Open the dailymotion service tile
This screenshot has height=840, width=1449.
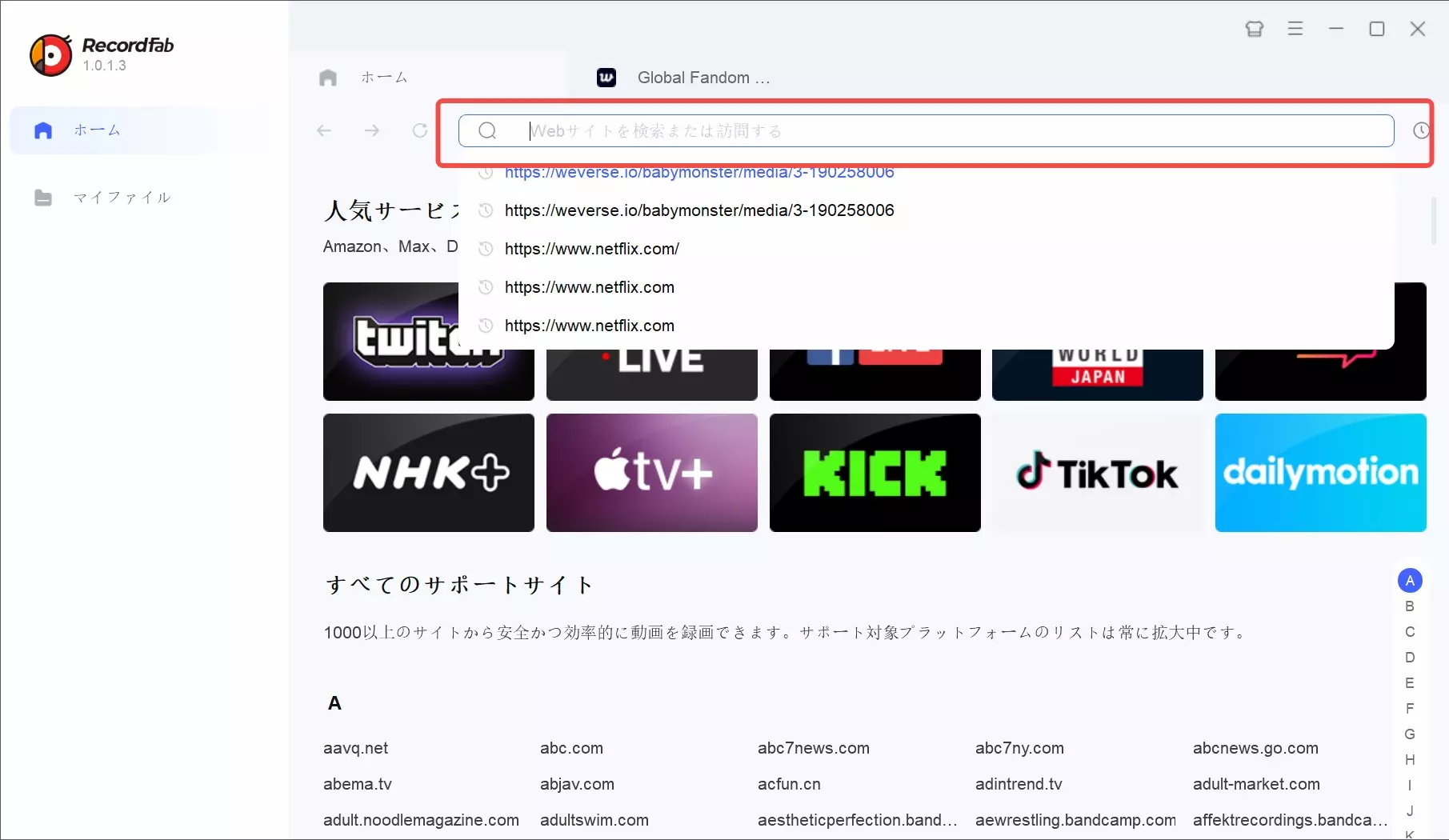pyautogui.click(x=1321, y=473)
